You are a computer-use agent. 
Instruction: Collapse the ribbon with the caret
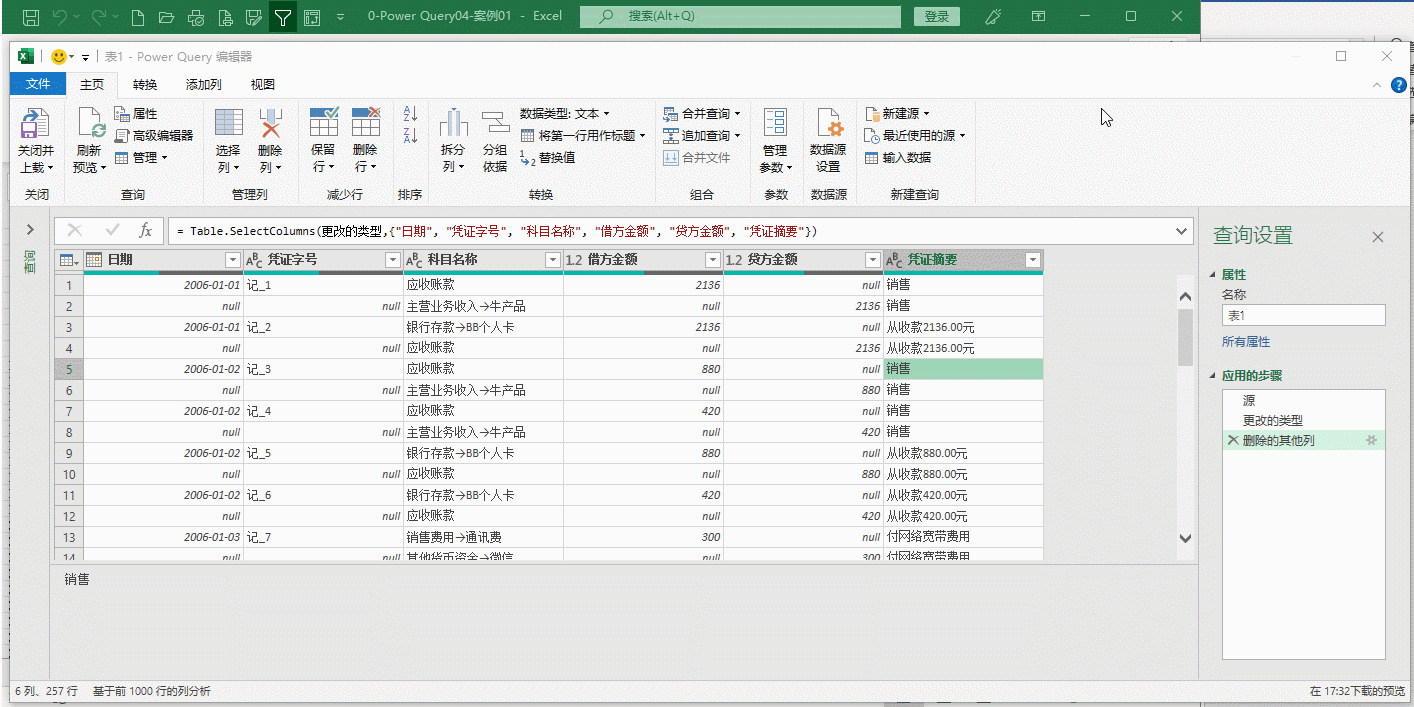tap(1379, 86)
